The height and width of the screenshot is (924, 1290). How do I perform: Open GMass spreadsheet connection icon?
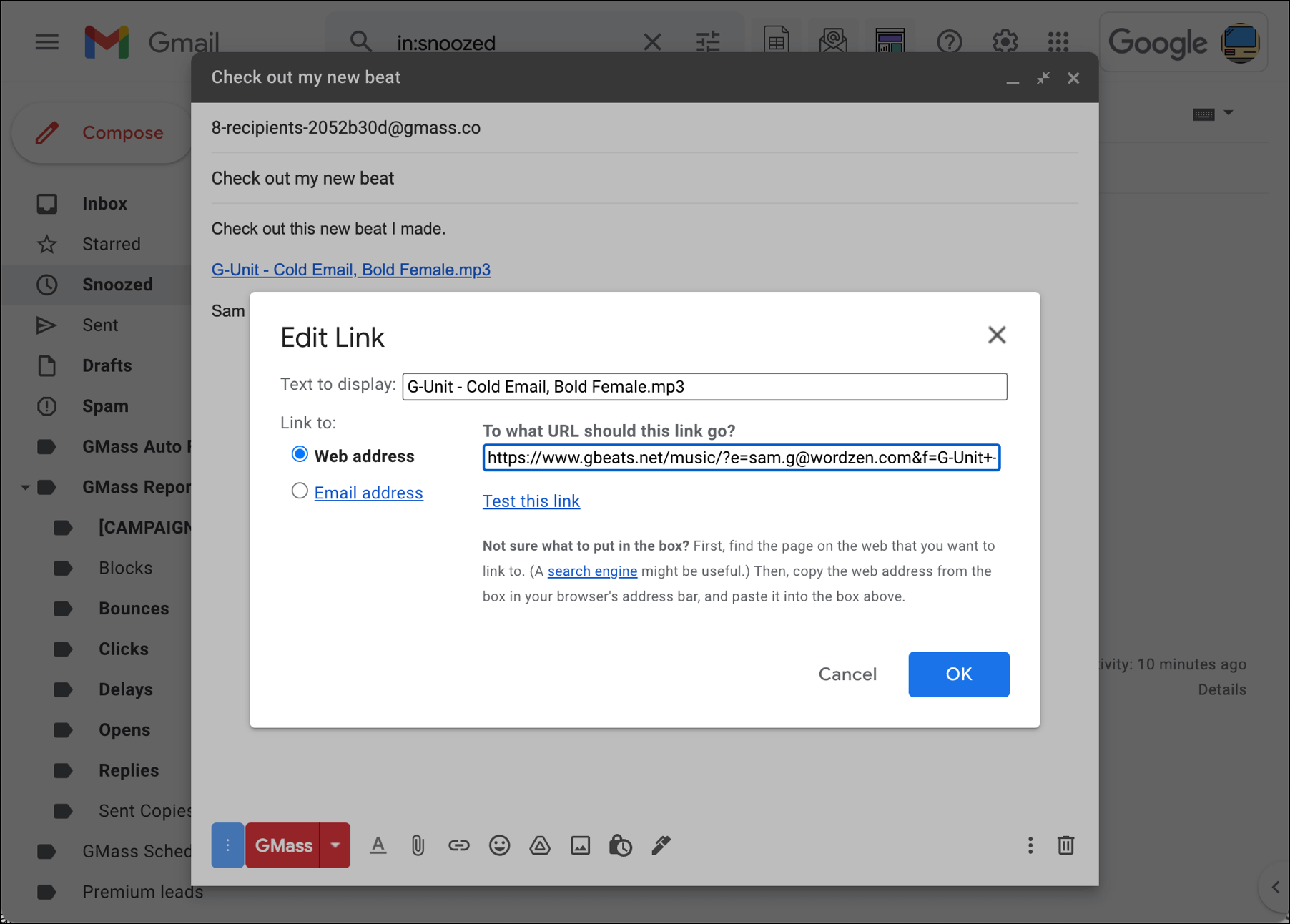coord(777,40)
